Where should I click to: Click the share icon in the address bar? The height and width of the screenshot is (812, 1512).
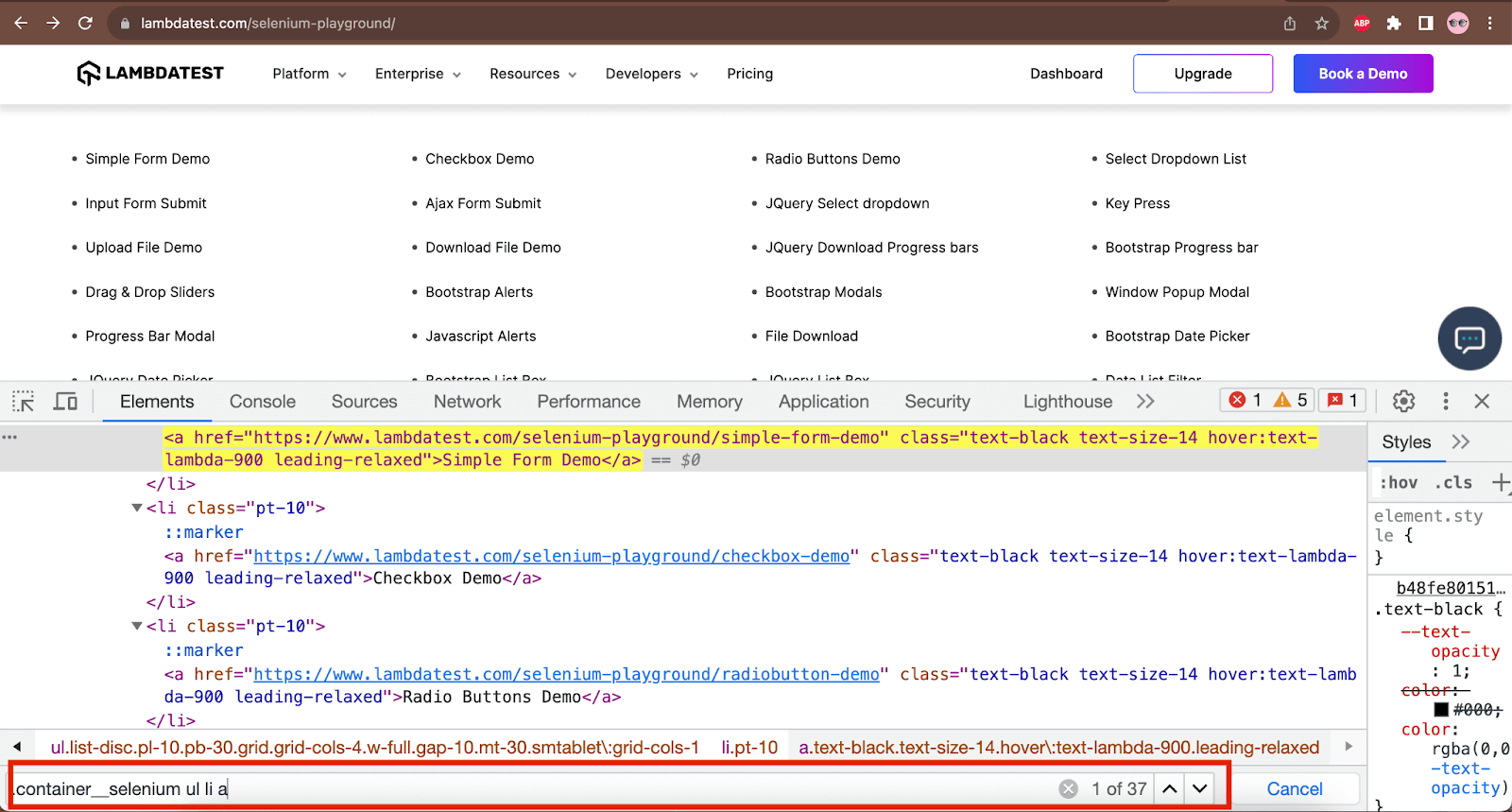pyautogui.click(x=1290, y=24)
